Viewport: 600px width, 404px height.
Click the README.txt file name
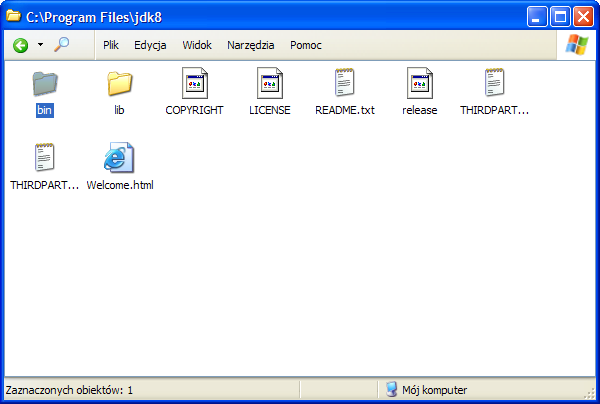pyautogui.click(x=345, y=110)
